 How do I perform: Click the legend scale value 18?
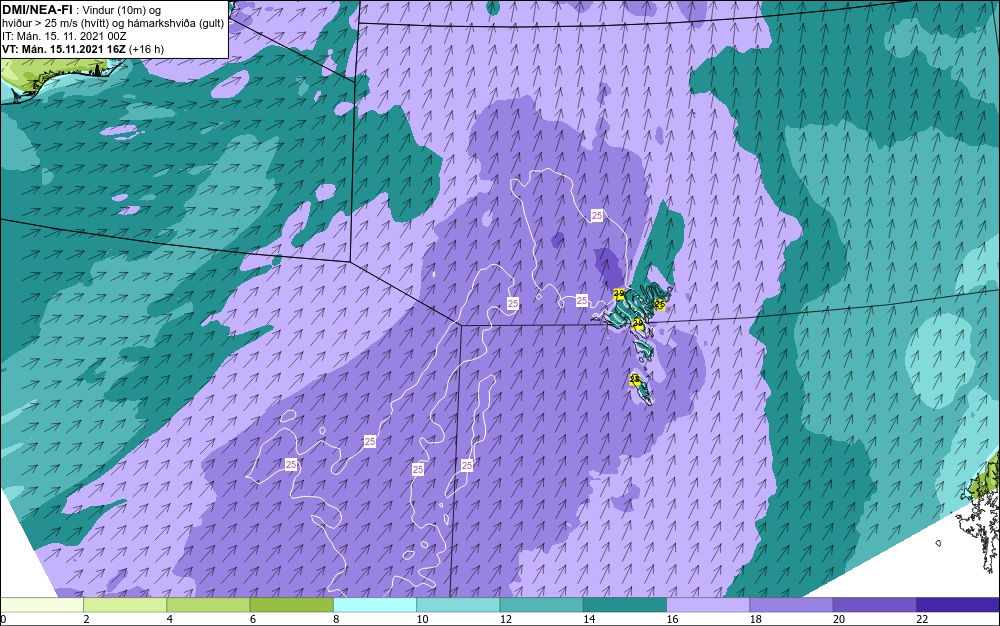[x=755, y=619]
